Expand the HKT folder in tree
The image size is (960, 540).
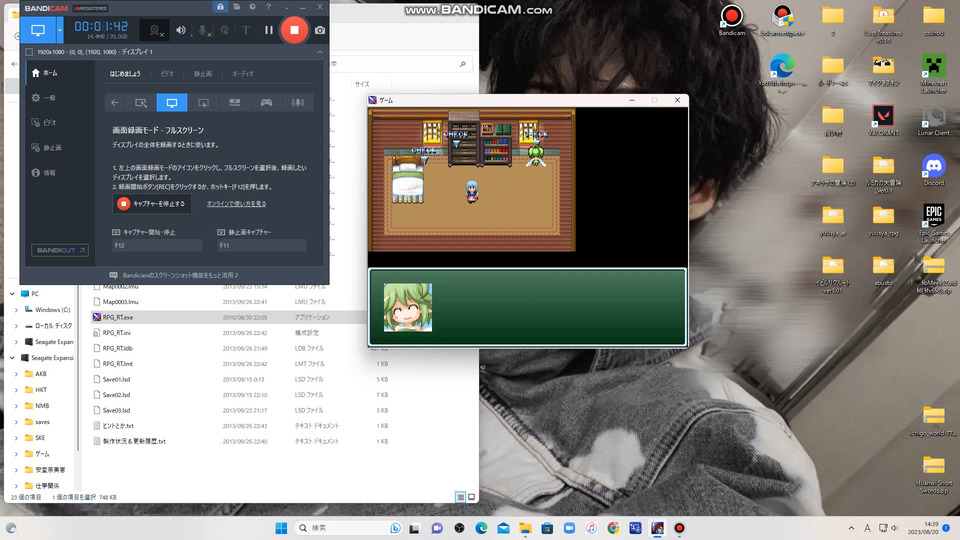17,389
